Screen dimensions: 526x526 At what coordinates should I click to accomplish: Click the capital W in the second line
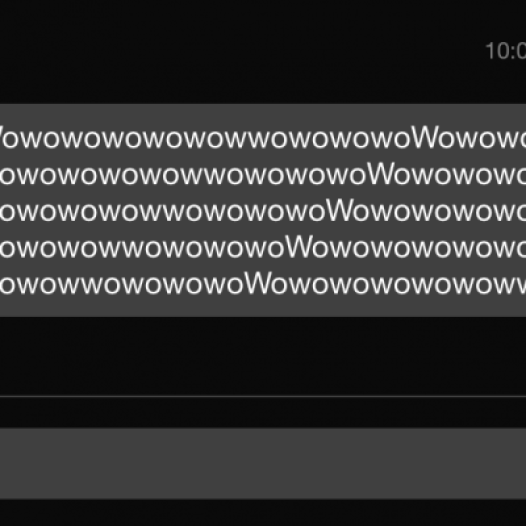(383, 173)
